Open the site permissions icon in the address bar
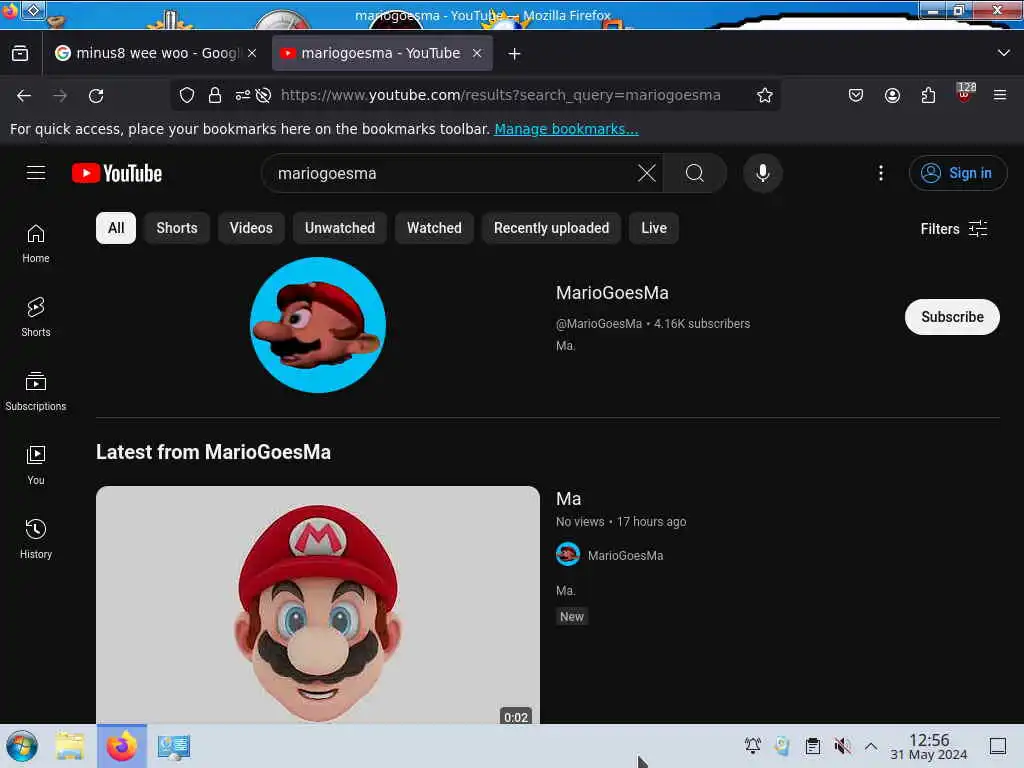 243,95
